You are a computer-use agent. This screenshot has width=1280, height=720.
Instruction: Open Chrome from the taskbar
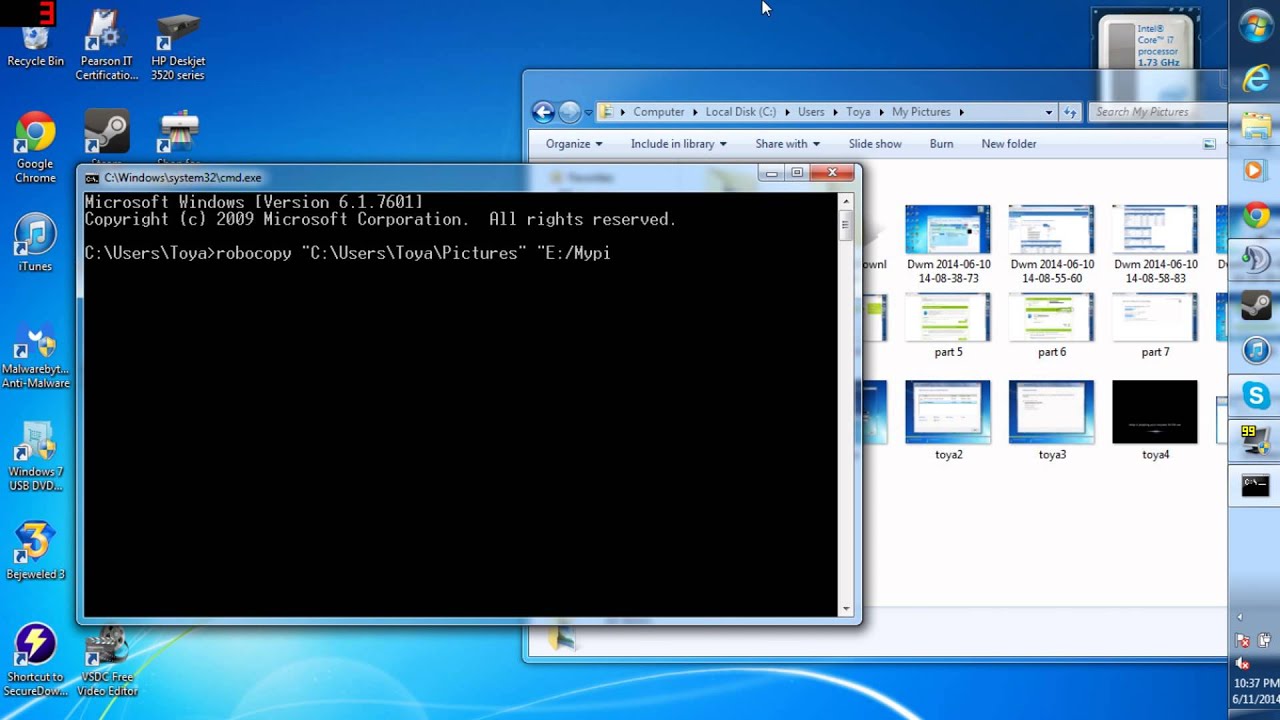(1256, 215)
